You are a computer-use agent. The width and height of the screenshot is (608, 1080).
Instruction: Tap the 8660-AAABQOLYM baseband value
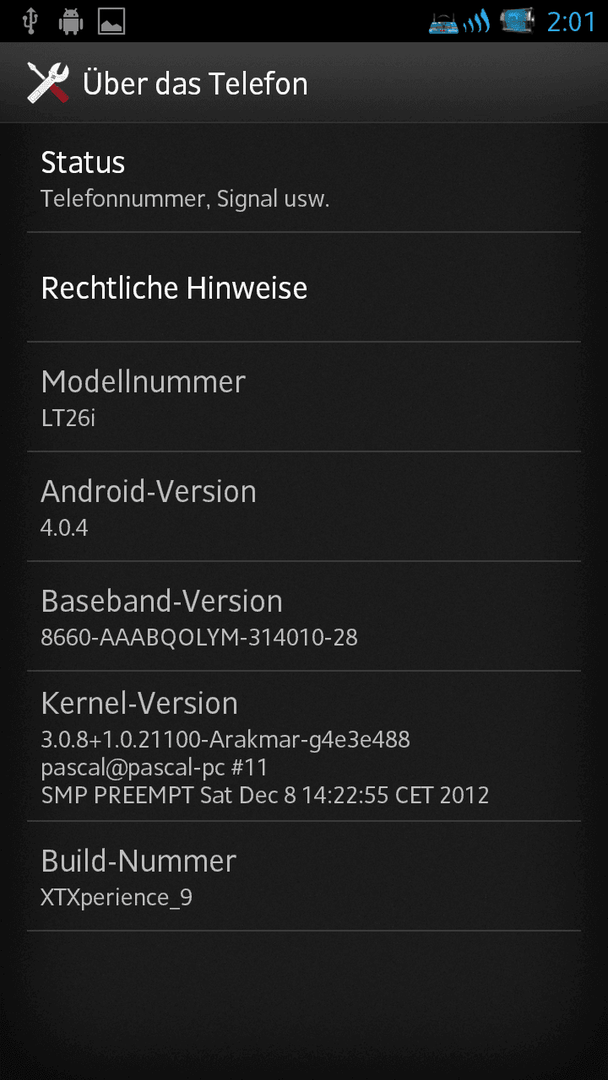(x=199, y=638)
